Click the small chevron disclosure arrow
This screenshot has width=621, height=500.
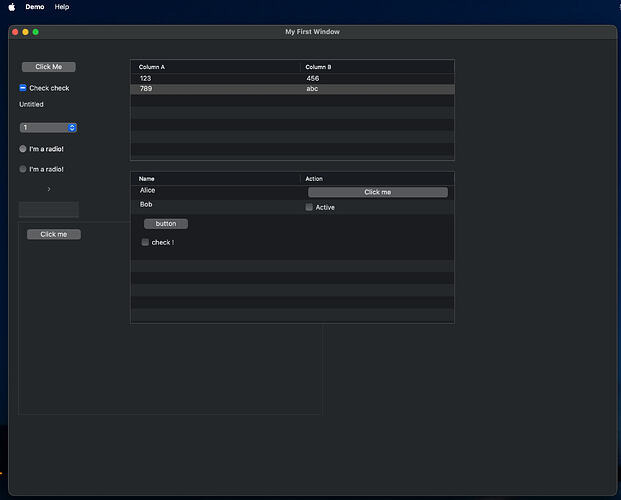pyautogui.click(x=49, y=189)
